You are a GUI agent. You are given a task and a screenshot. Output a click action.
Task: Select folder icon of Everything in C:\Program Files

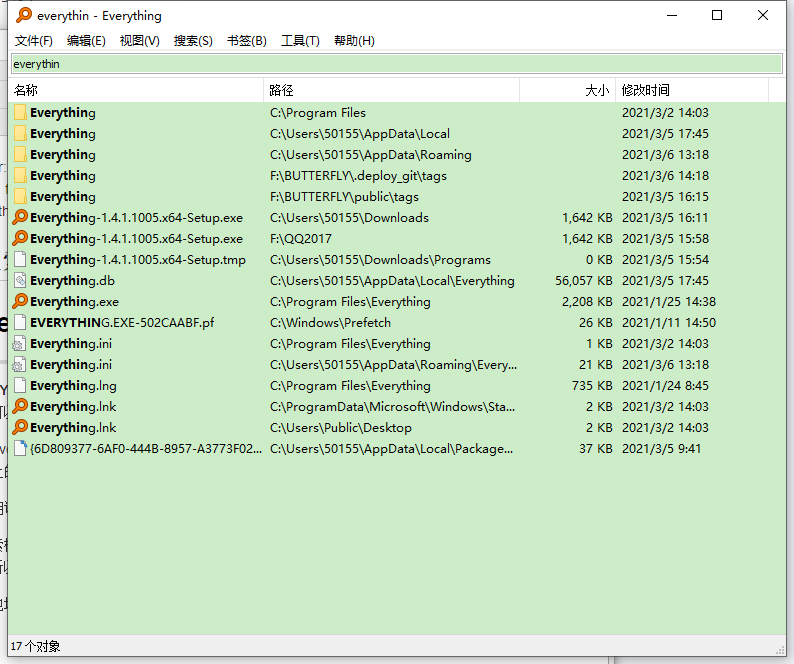pos(20,112)
